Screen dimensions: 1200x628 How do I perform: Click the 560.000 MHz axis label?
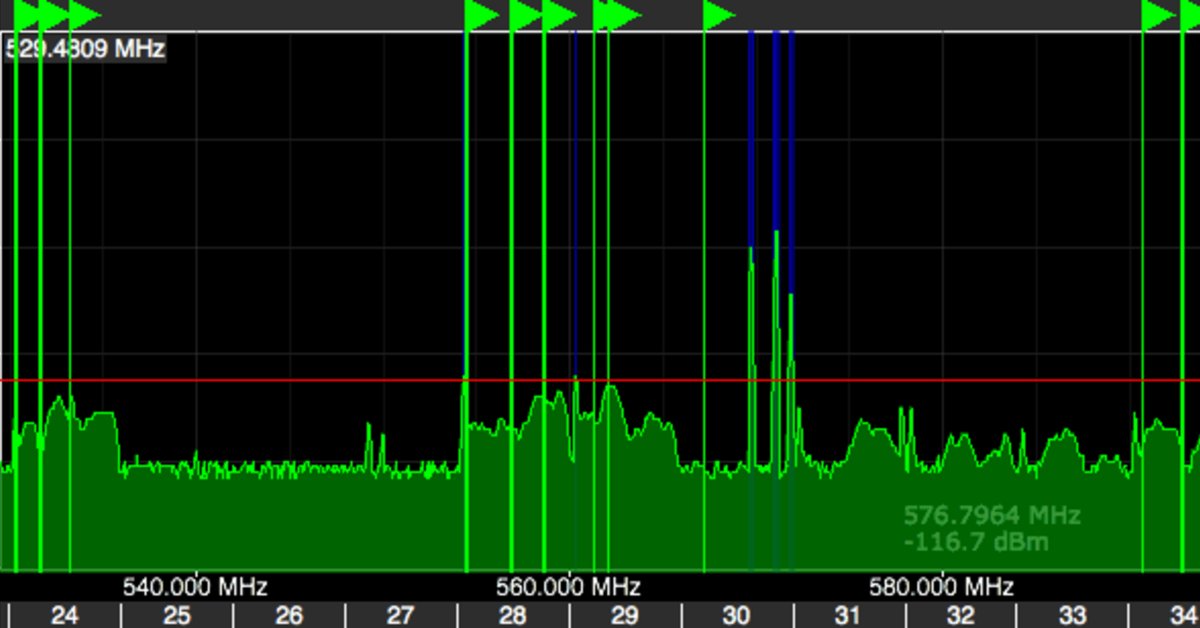click(568, 587)
